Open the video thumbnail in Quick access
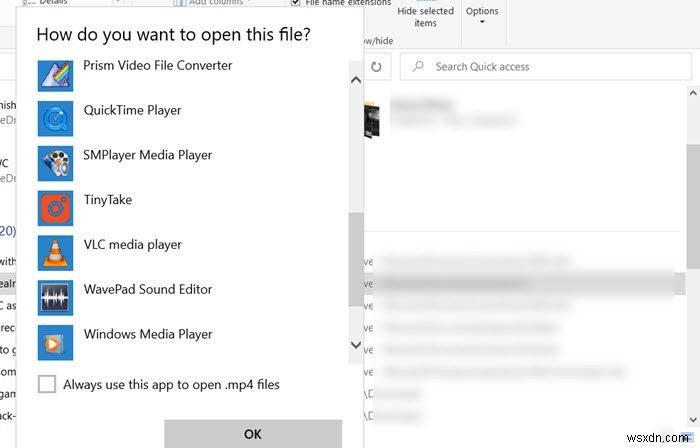The width and height of the screenshot is (700, 448). pos(372,120)
